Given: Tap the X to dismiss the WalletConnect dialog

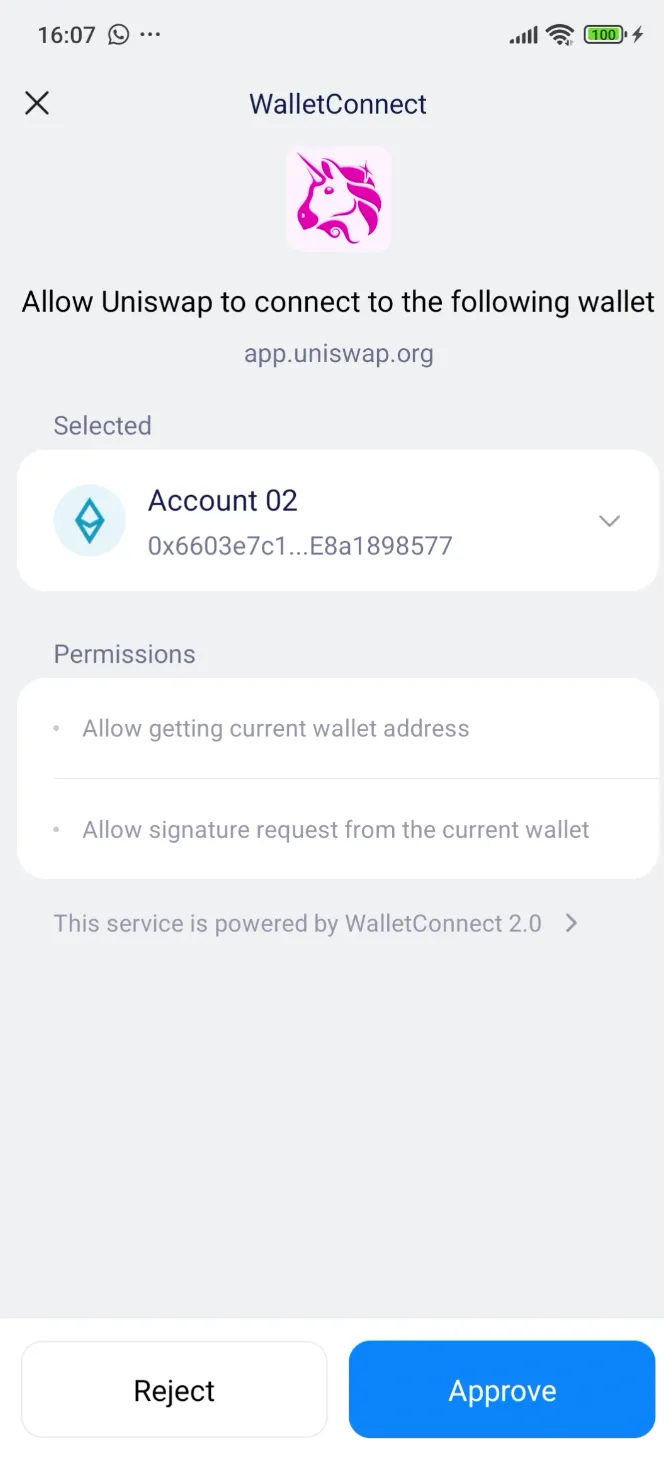Looking at the screenshot, I should tap(37, 103).
